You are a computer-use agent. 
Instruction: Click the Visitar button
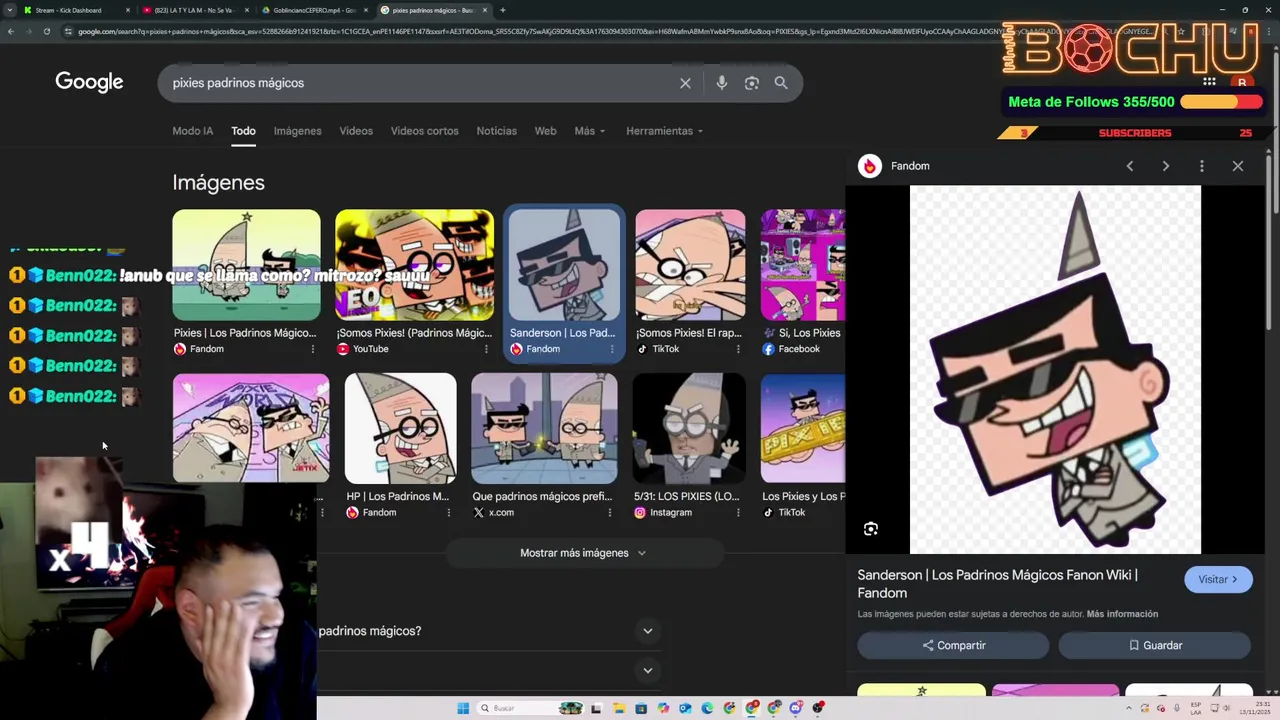coord(1218,579)
